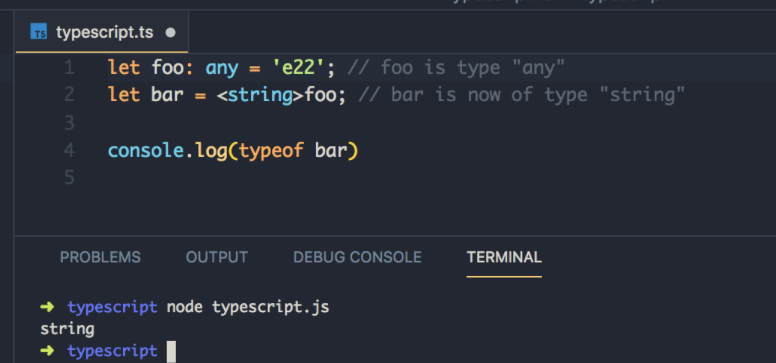The height and width of the screenshot is (363, 776).
Task: Click the 'string' output line in the terminal
Action: tap(67, 329)
